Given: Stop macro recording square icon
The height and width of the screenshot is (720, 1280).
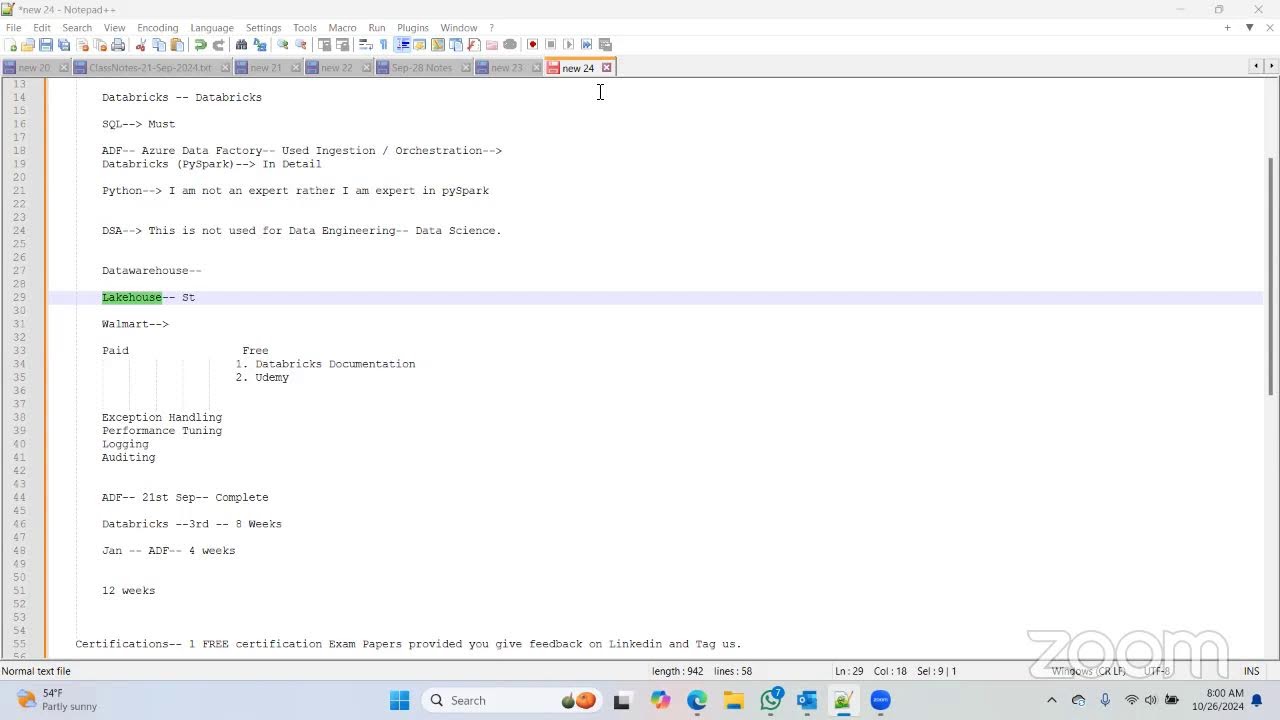Looking at the screenshot, I should 550,44.
